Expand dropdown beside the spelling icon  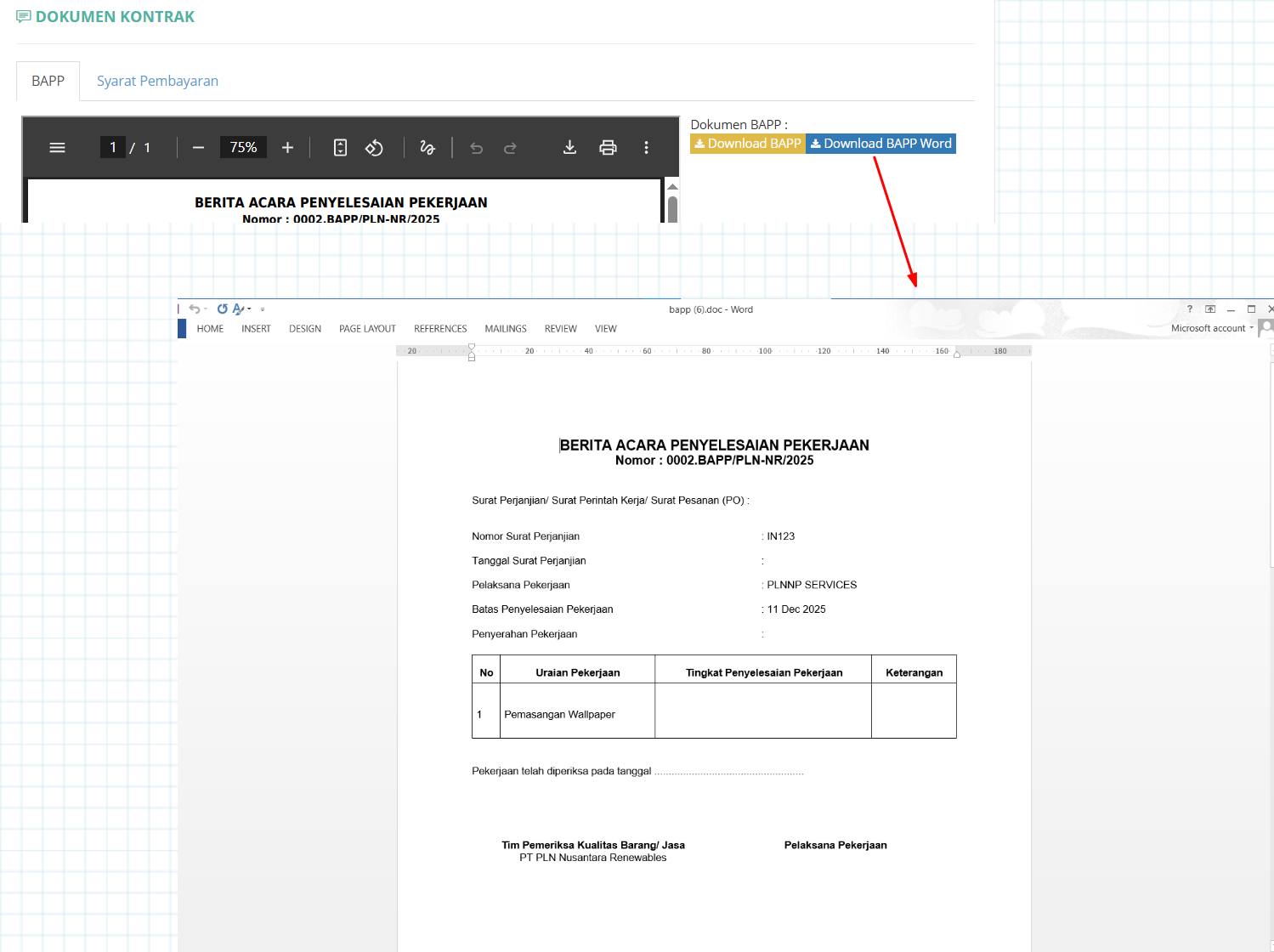[249, 309]
